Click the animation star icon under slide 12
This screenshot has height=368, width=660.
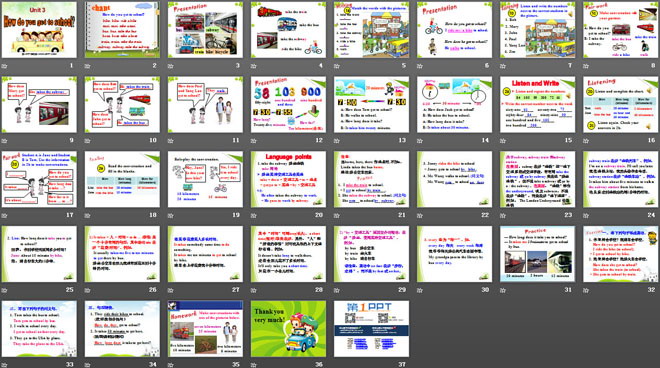[x=253, y=141]
